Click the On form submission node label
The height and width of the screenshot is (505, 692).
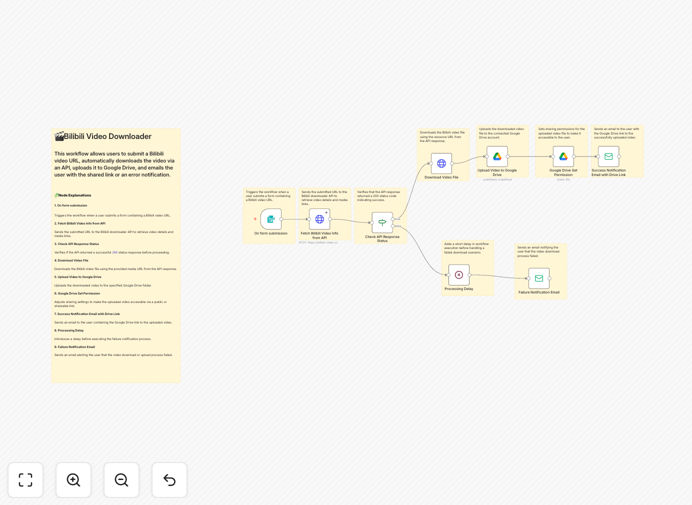[271, 233]
